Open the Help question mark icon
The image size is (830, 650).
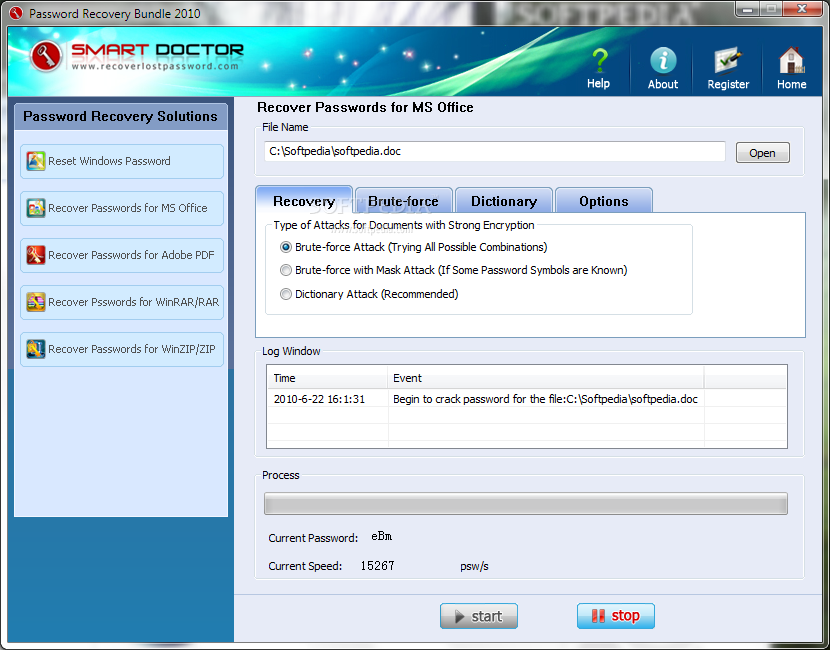(599, 60)
